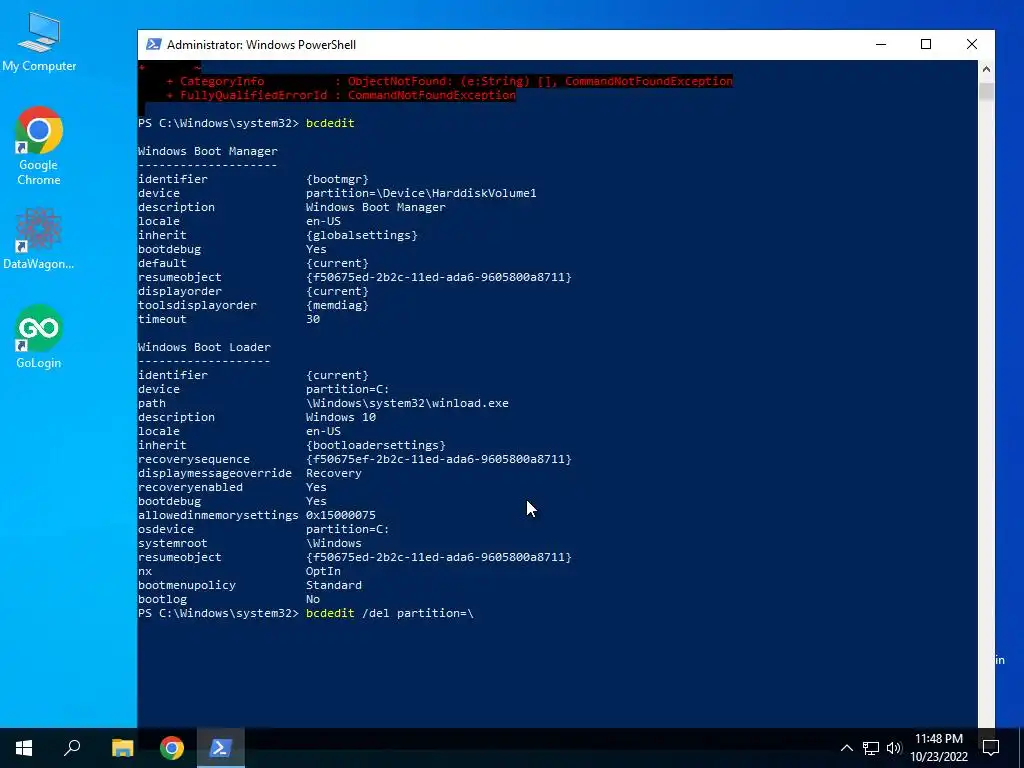Click '\Windows\system32\winload.exe' path value
Image resolution: width=1024 pixels, height=768 pixels.
point(407,403)
